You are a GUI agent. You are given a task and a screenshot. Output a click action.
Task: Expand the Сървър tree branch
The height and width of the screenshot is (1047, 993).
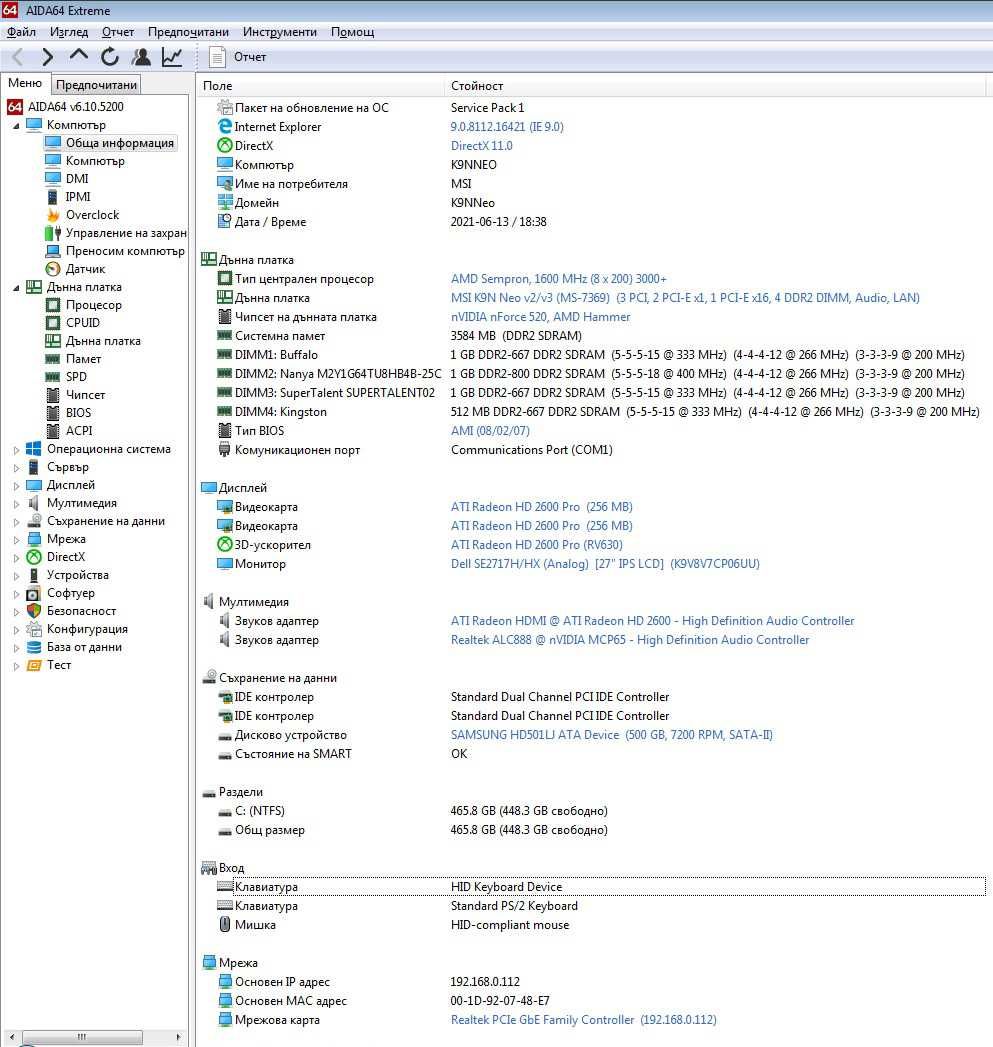tap(16, 468)
